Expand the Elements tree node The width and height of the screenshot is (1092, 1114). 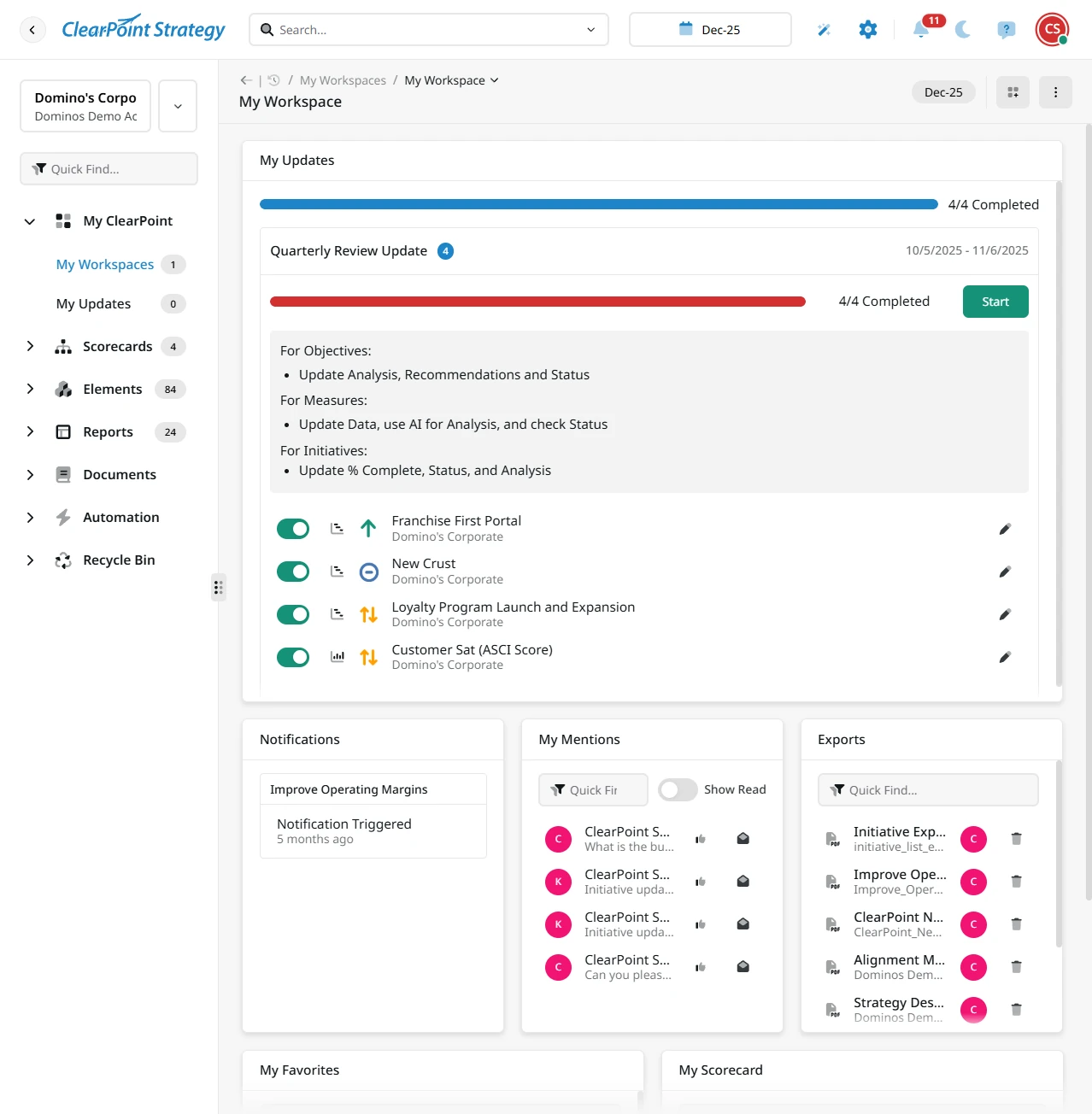(x=30, y=389)
